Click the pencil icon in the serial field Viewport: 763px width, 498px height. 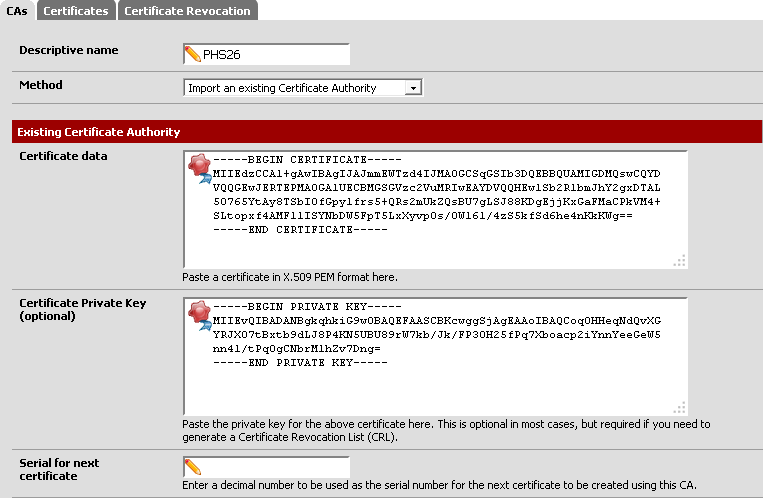coord(194,467)
